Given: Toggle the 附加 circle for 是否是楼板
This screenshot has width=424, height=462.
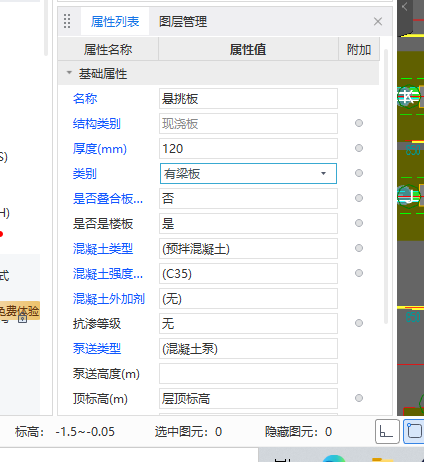Looking at the screenshot, I should 359,223.
